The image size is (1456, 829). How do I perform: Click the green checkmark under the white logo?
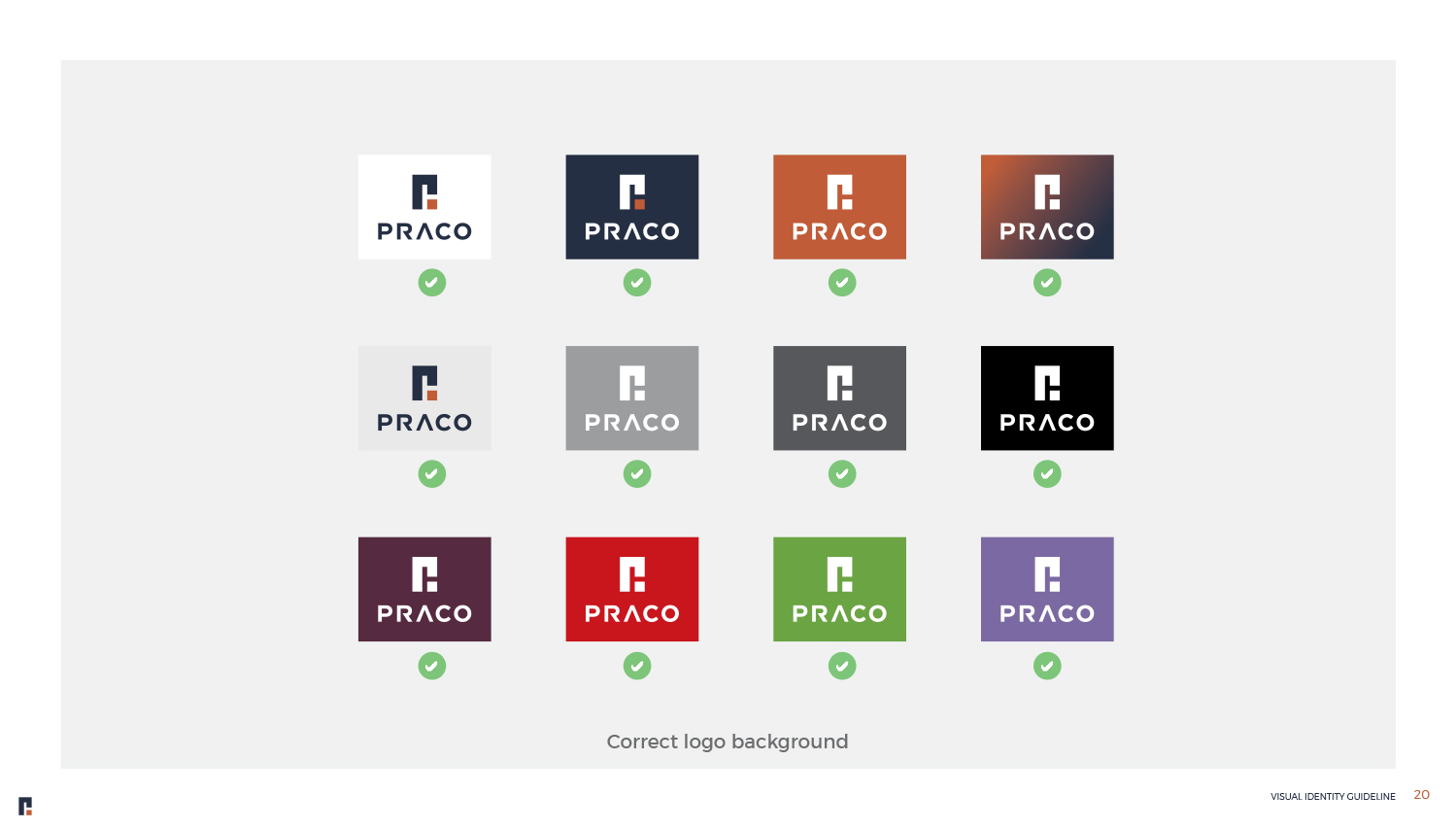pos(432,283)
